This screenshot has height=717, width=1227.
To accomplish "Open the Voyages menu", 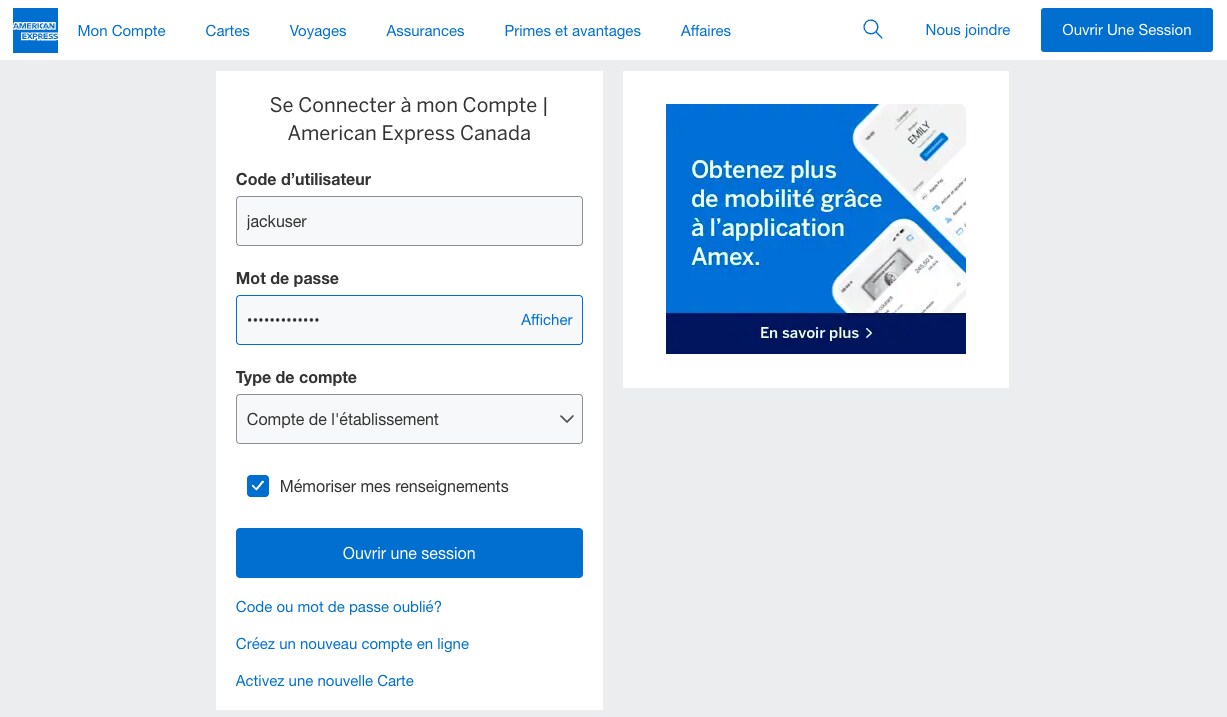I will click(x=318, y=31).
